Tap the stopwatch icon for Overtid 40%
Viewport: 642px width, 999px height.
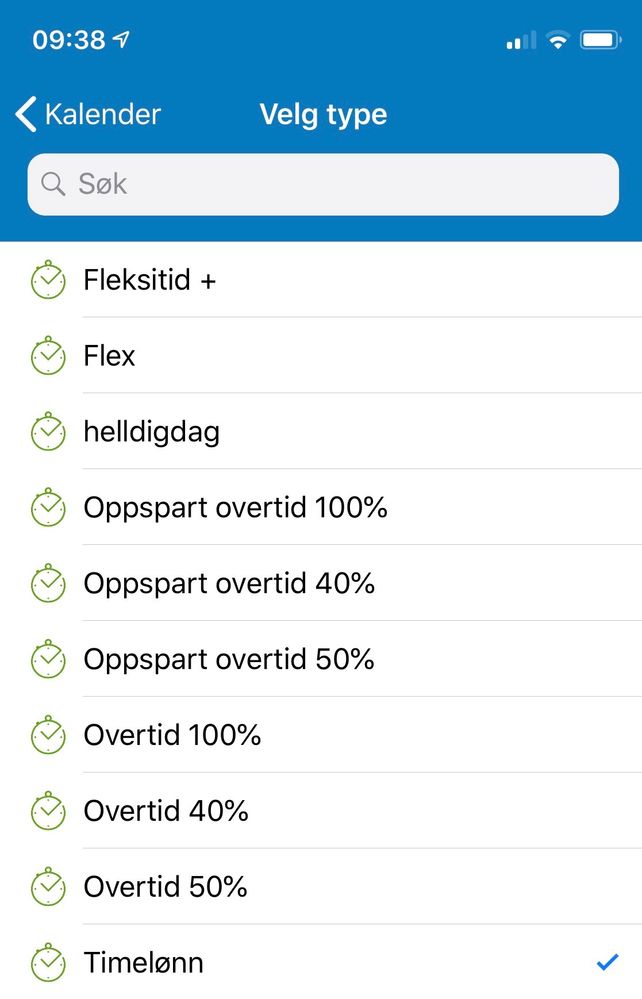click(48, 810)
